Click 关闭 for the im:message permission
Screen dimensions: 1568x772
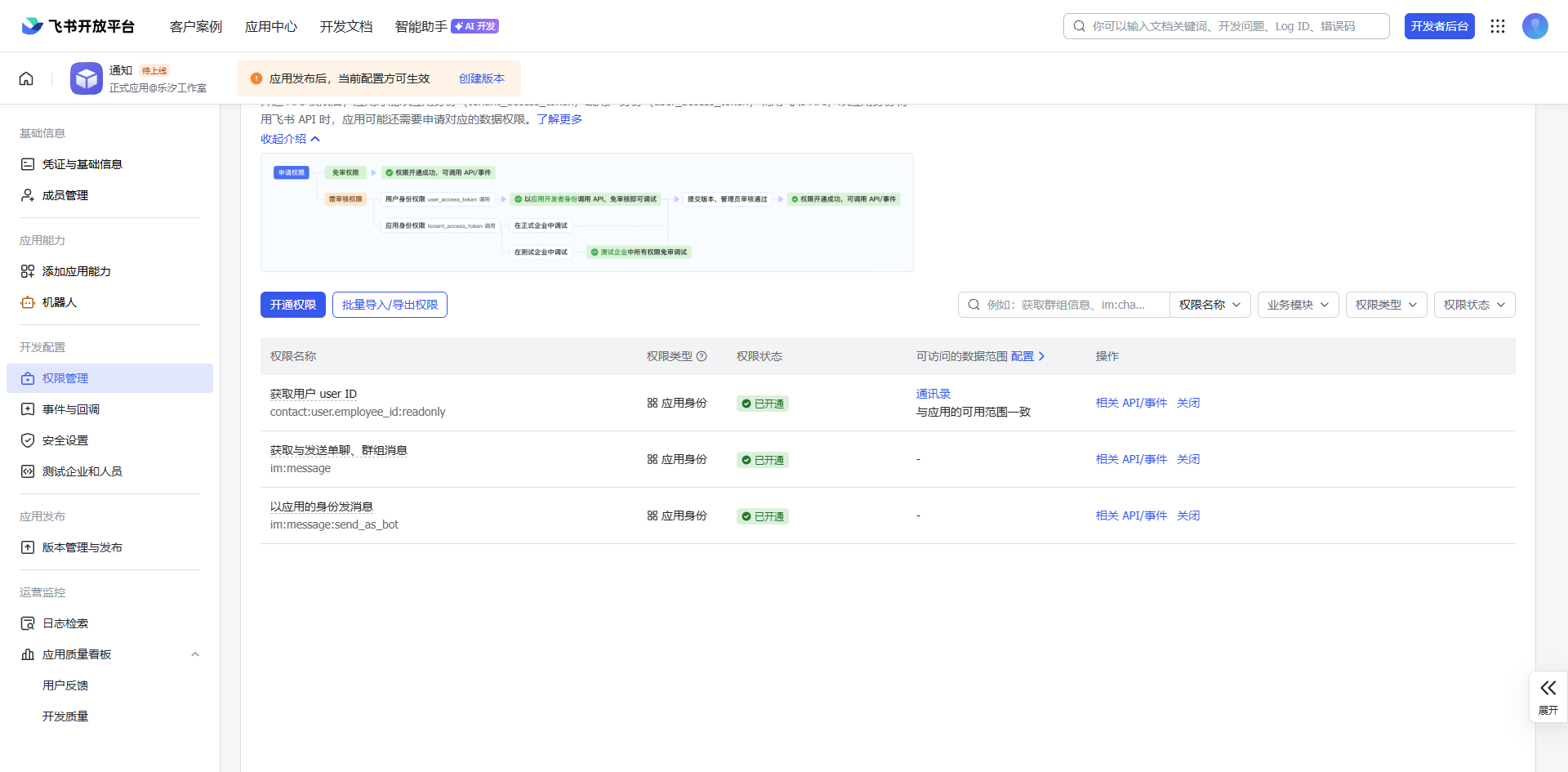tap(1188, 459)
